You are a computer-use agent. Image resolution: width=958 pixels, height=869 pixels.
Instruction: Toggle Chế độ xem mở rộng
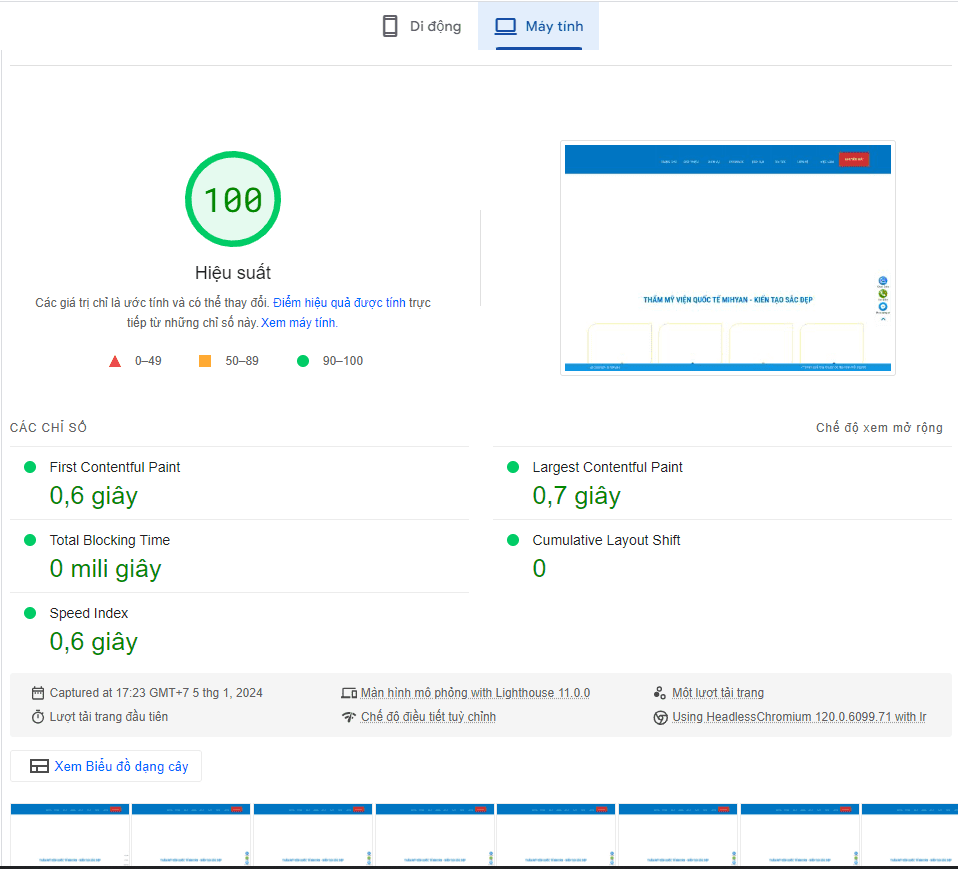(x=879, y=428)
